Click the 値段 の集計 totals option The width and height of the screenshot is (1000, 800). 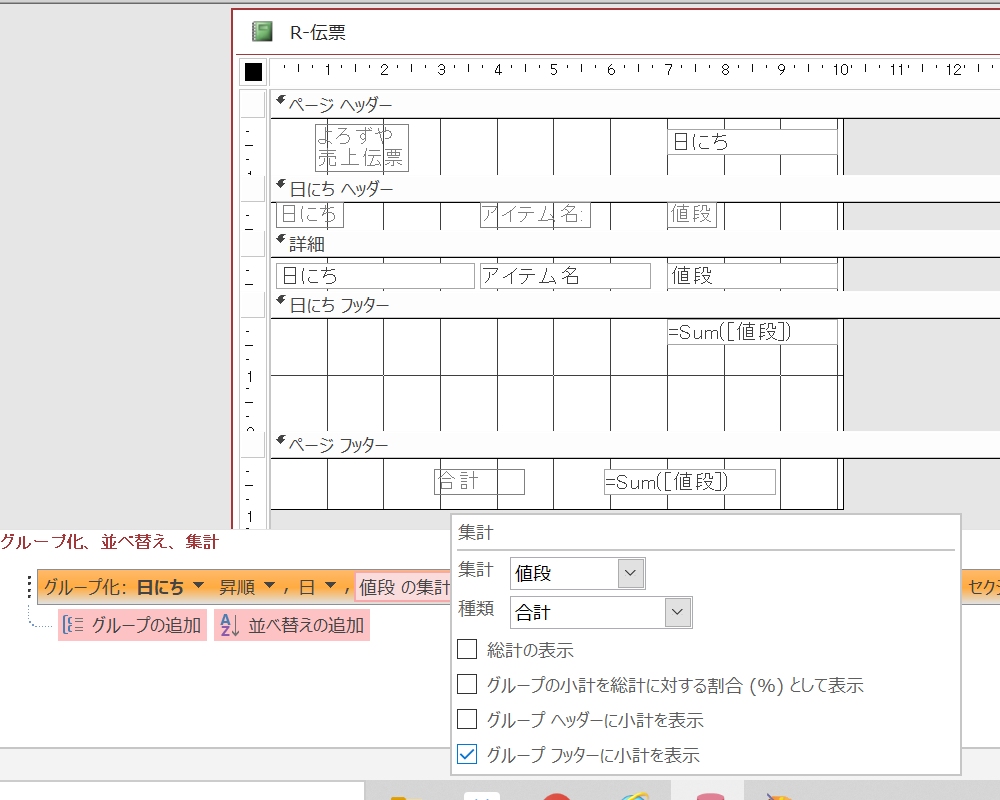click(404, 587)
